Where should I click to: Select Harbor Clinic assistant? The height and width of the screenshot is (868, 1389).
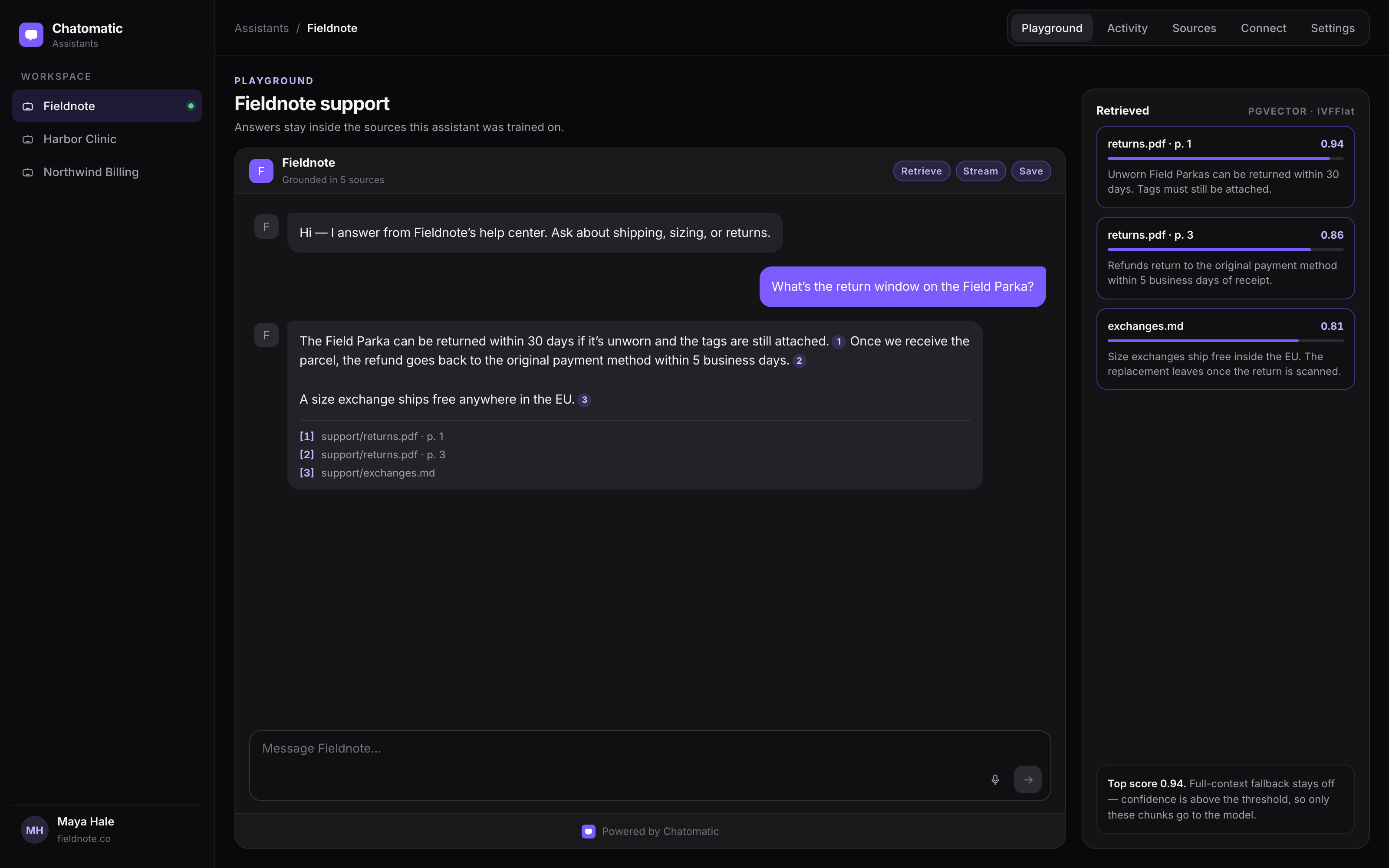107,139
